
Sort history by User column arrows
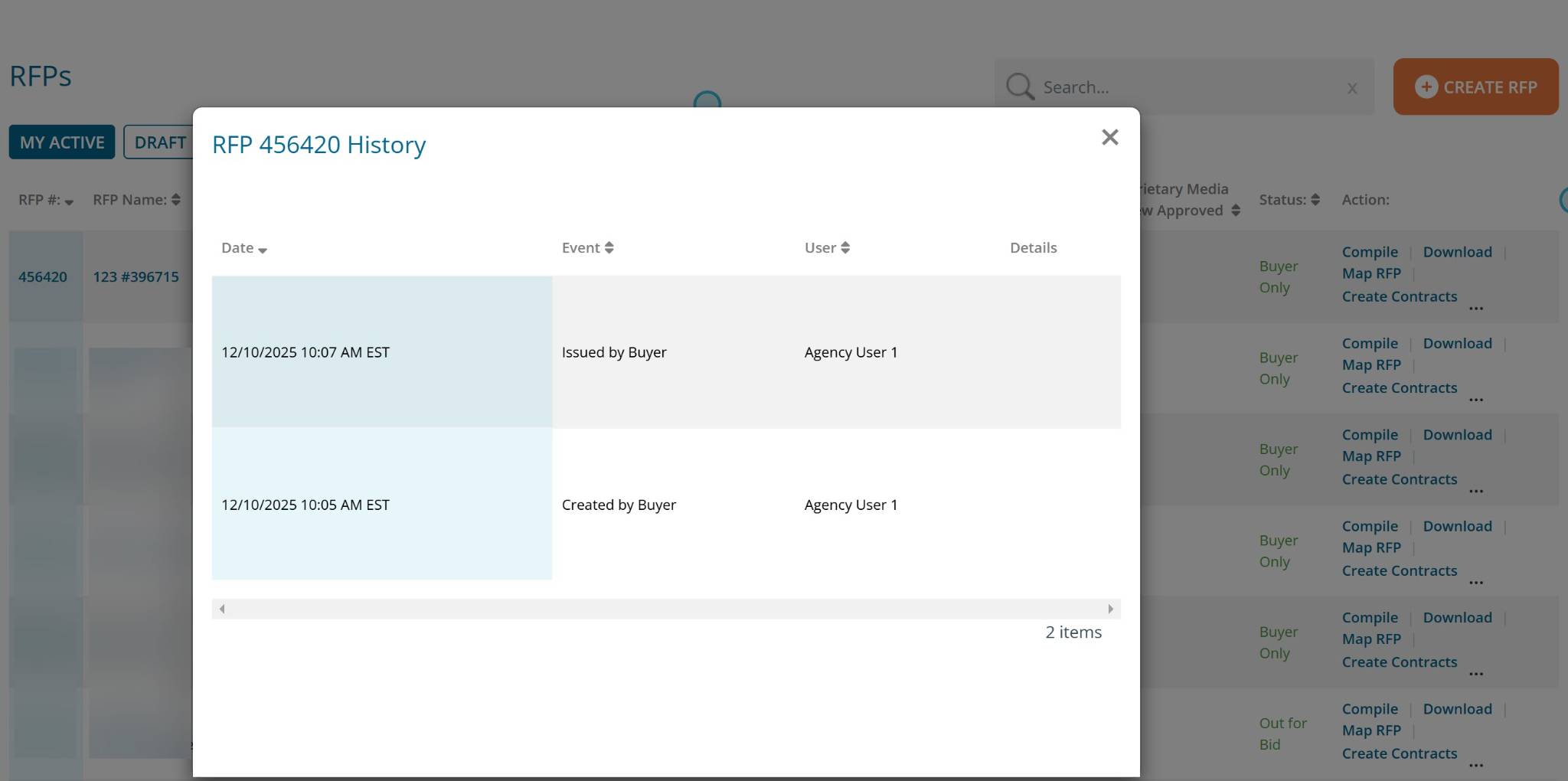tap(845, 247)
